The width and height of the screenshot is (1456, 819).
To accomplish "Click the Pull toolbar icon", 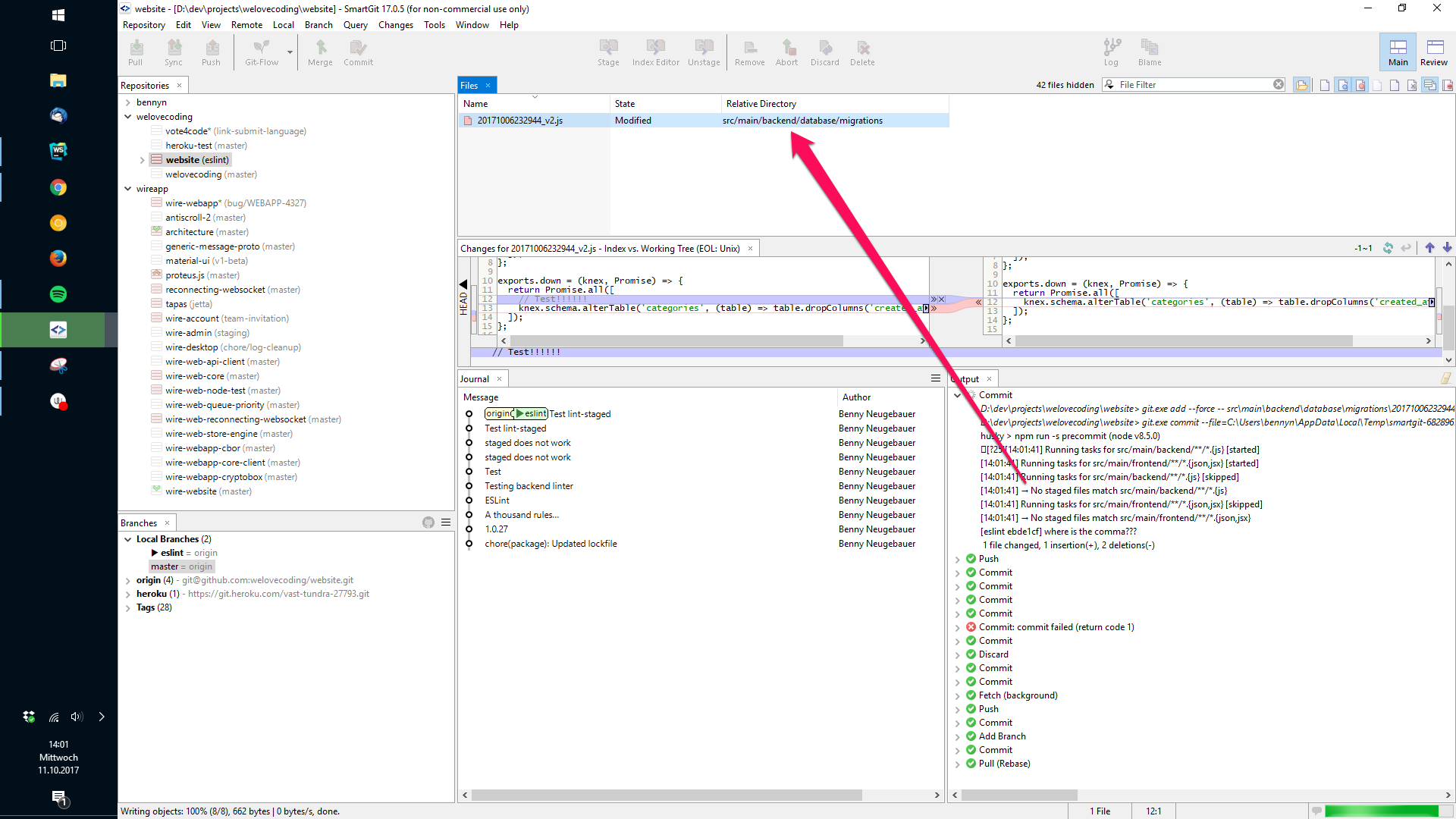I will [136, 52].
